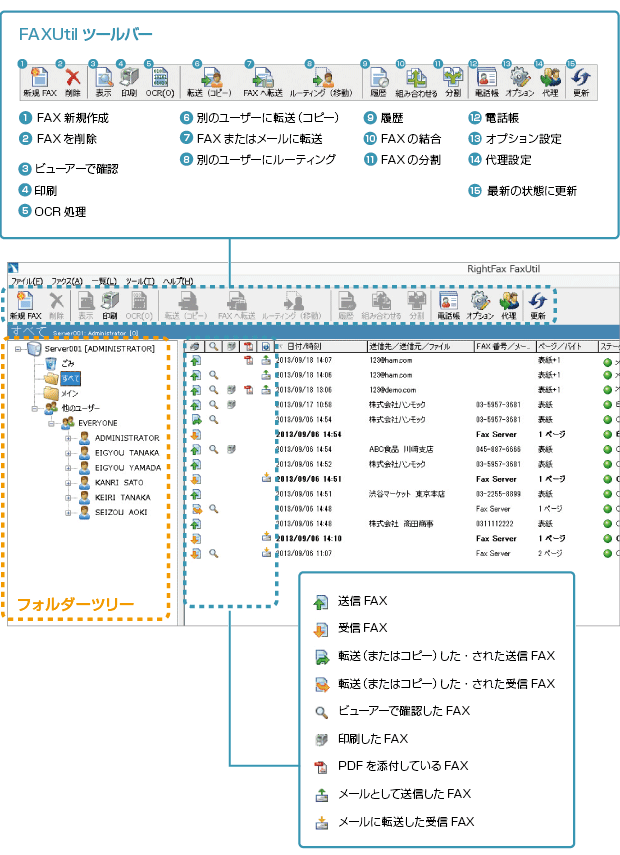
Task: Collapse the Server001 [ADMINISTRATOR] tree node
Action: (x=17, y=349)
